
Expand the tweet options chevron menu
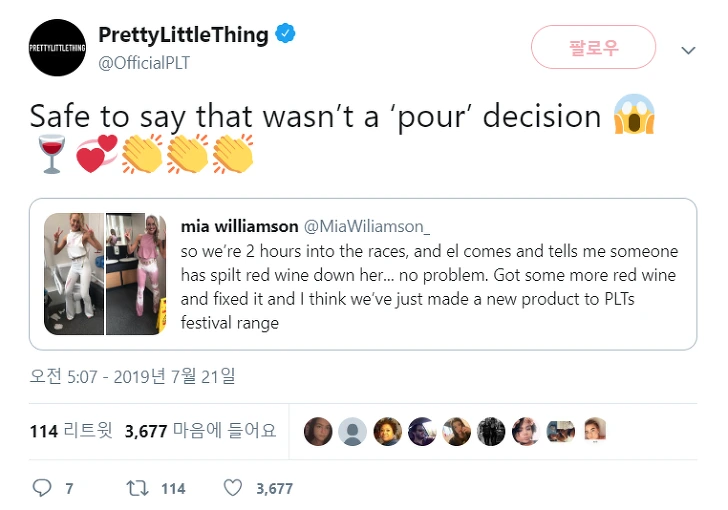click(x=688, y=50)
